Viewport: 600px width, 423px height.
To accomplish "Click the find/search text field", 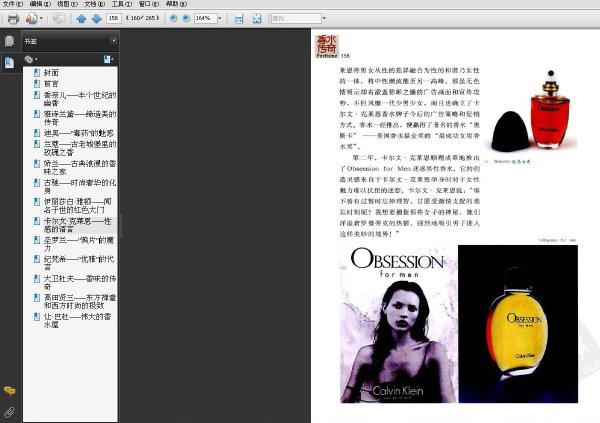I will click(296, 18).
